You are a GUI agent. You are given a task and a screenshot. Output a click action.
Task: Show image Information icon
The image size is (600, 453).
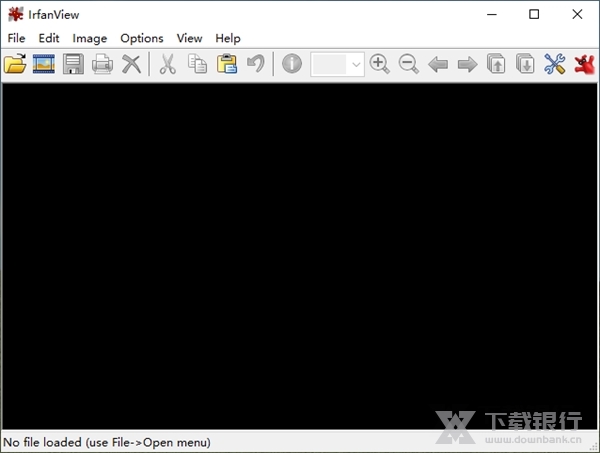[291, 65]
